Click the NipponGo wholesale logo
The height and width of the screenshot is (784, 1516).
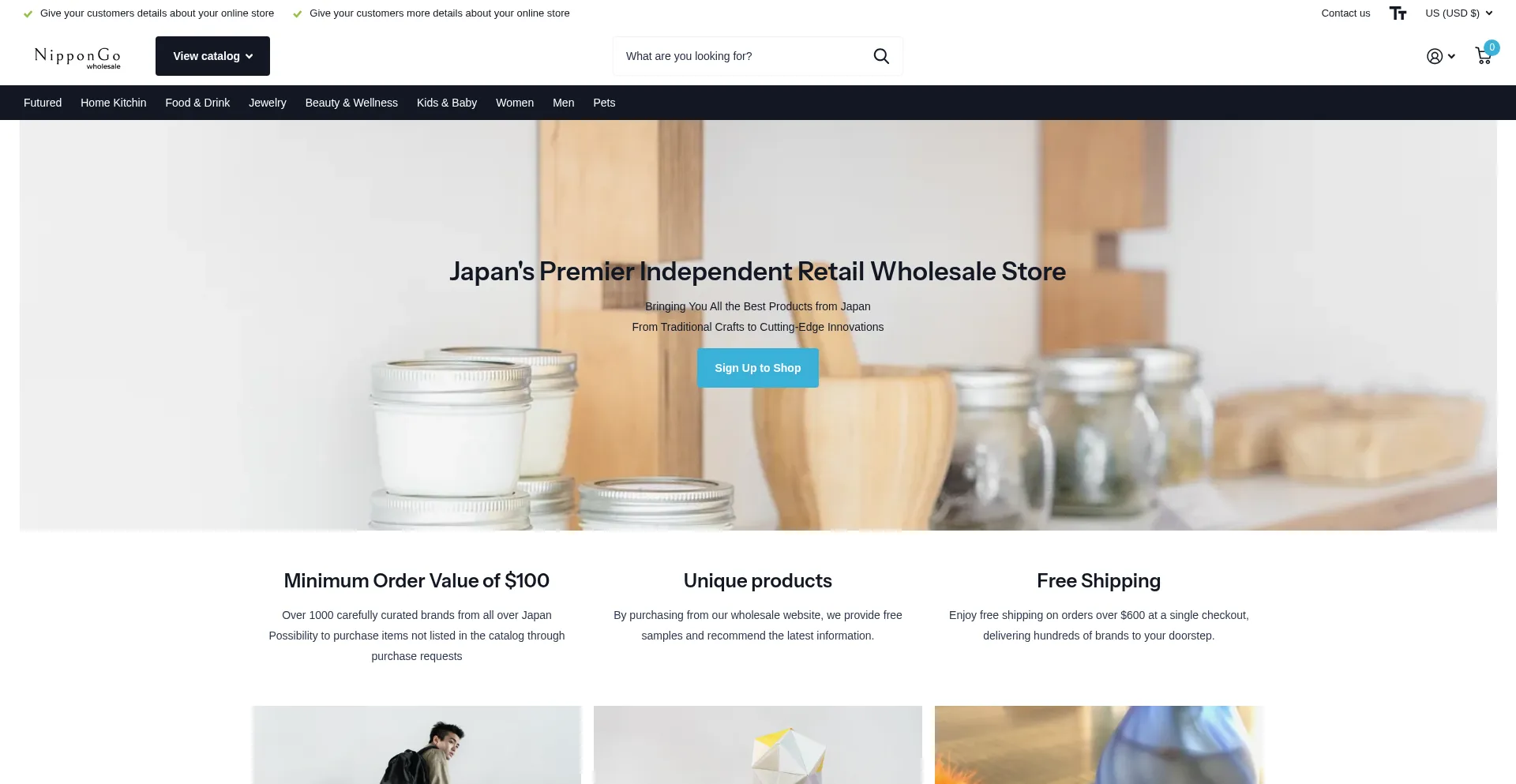pos(77,57)
